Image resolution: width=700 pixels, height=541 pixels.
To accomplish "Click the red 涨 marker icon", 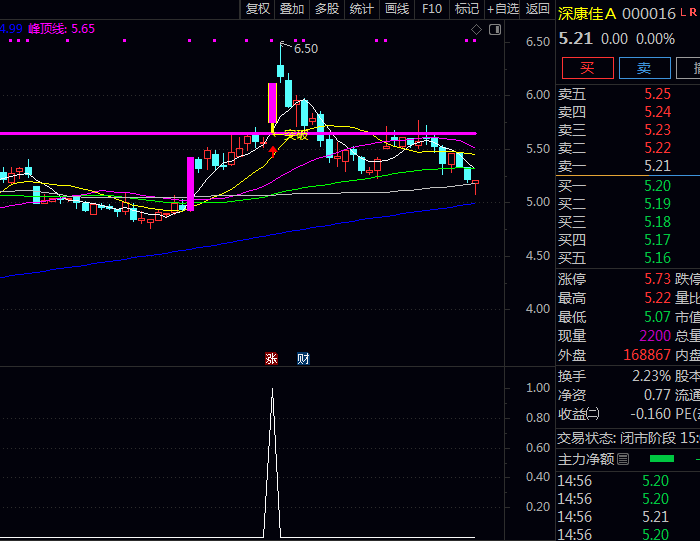I will point(271,358).
